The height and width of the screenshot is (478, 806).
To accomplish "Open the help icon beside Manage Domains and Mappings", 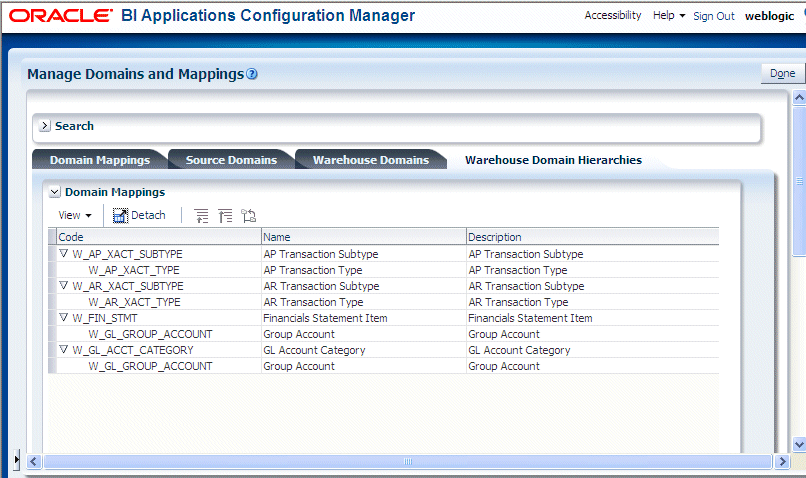I will coord(251,74).
